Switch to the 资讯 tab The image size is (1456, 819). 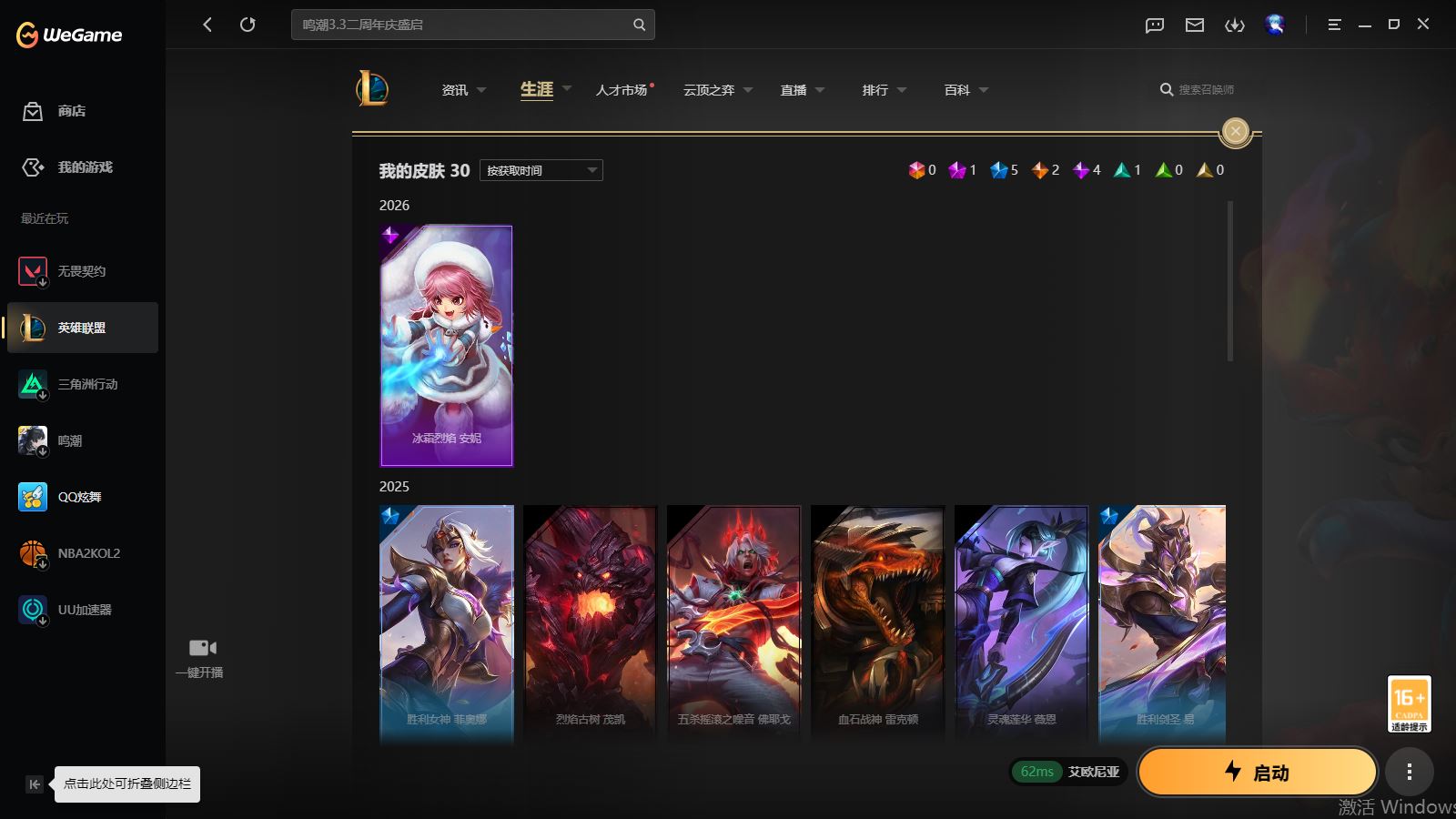click(455, 90)
